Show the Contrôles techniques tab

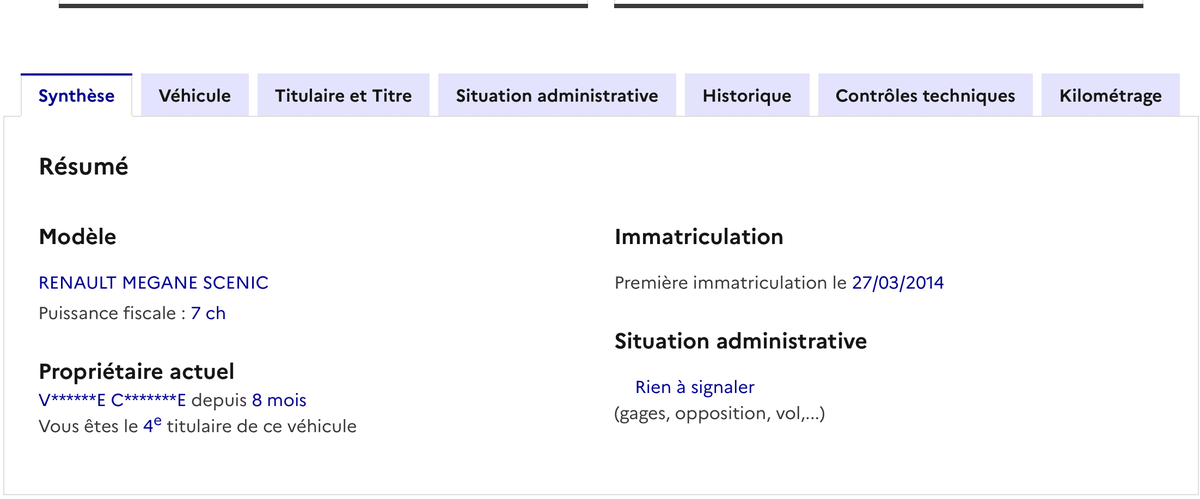click(x=925, y=96)
